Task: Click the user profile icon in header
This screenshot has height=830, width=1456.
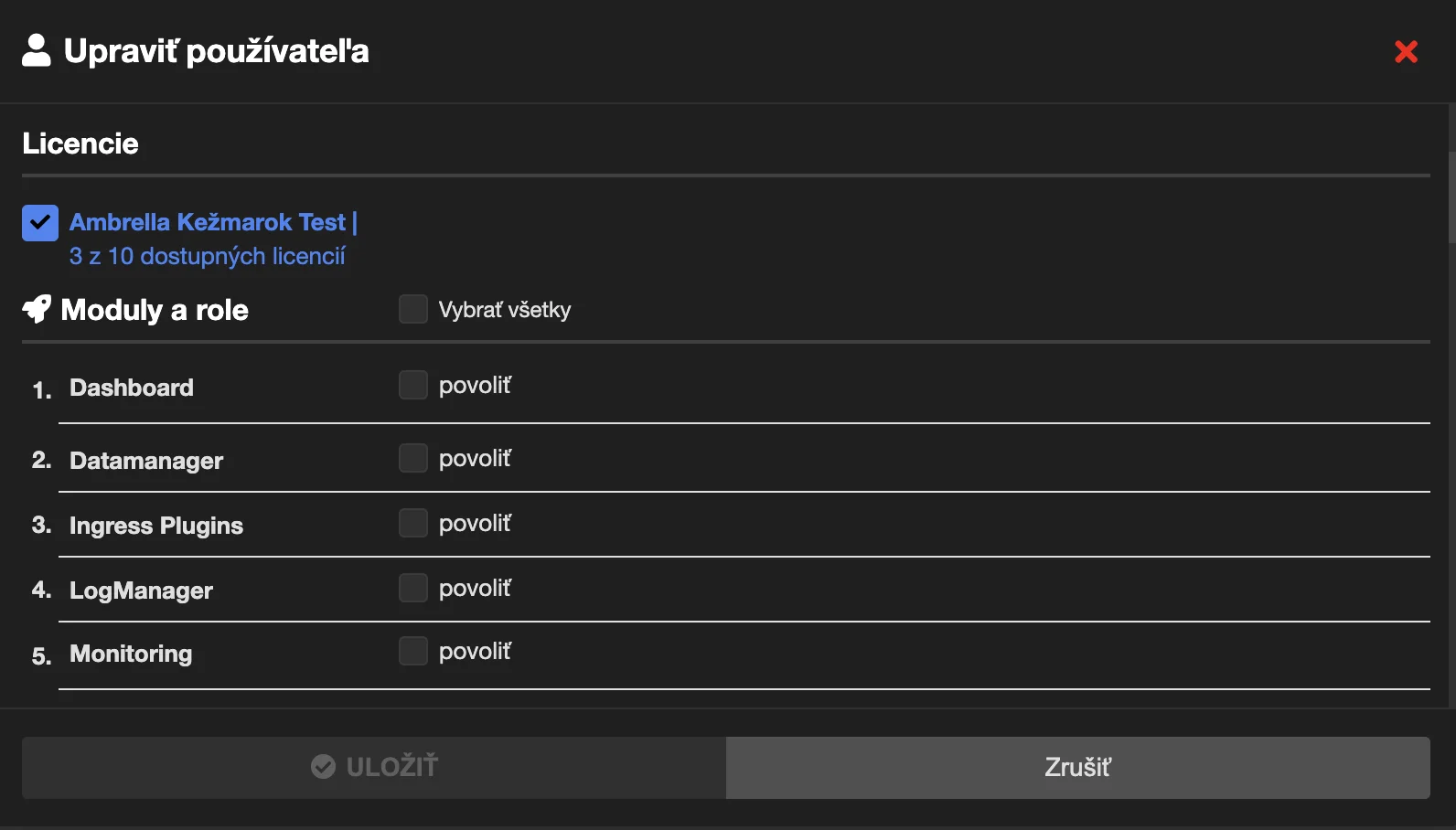Action: click(37, 50)
